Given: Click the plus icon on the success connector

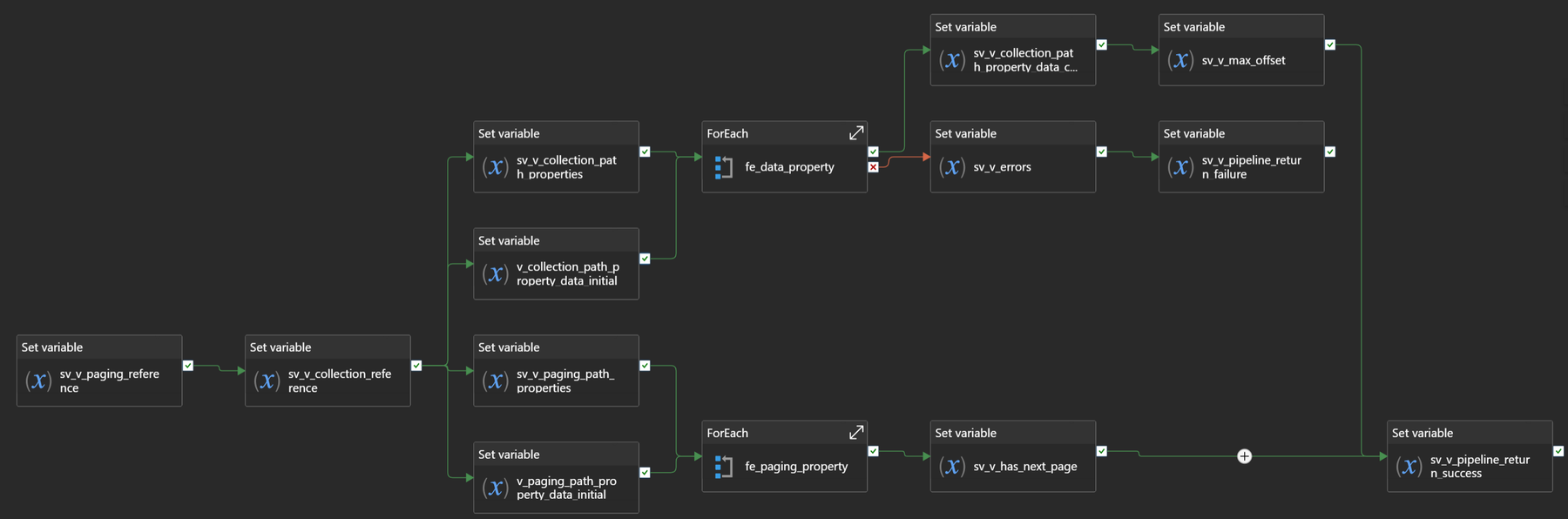Looking at the screenshot, I should pos(1245,456).
